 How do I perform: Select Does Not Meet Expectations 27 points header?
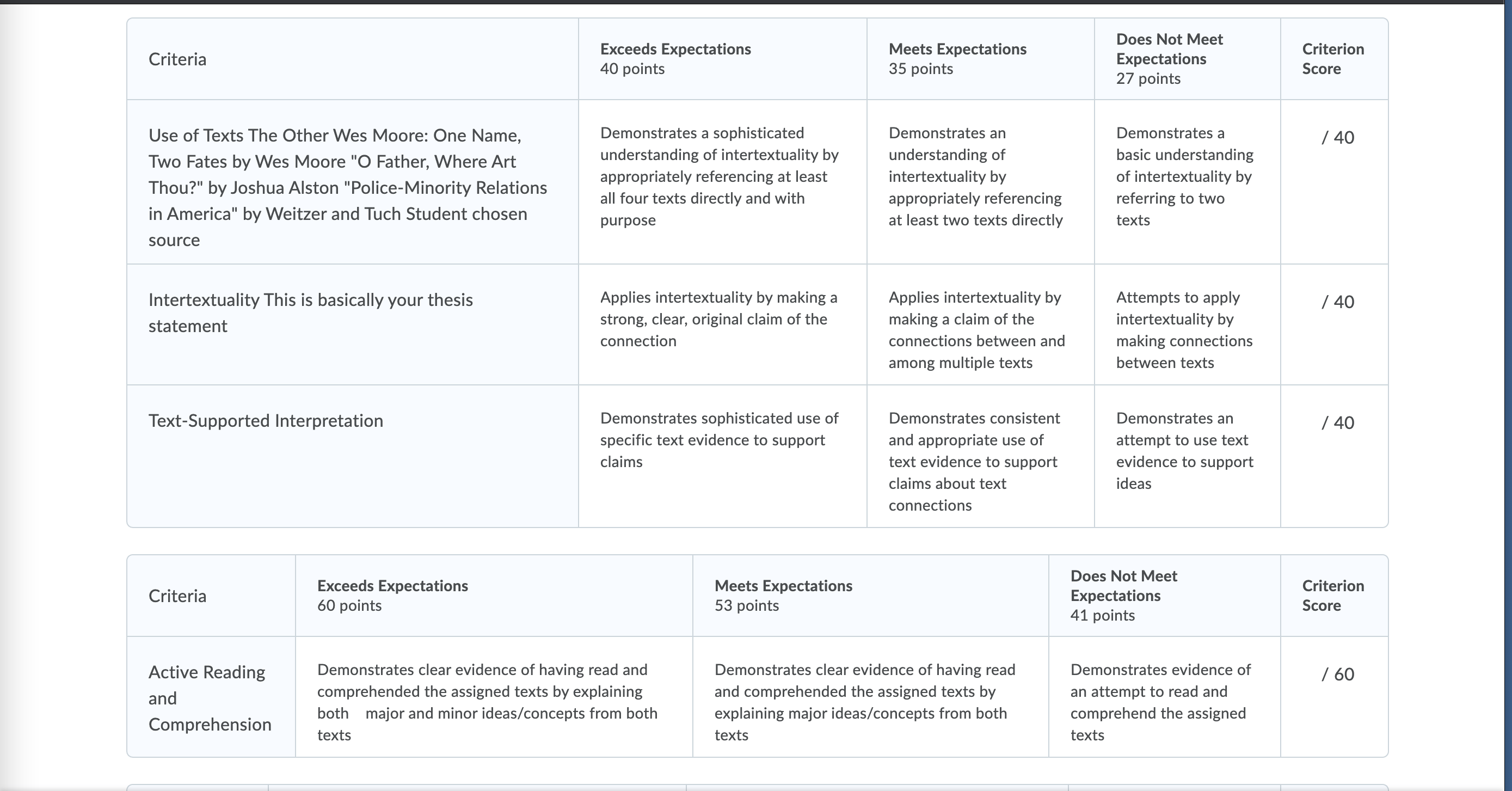tap(1188, 59)
